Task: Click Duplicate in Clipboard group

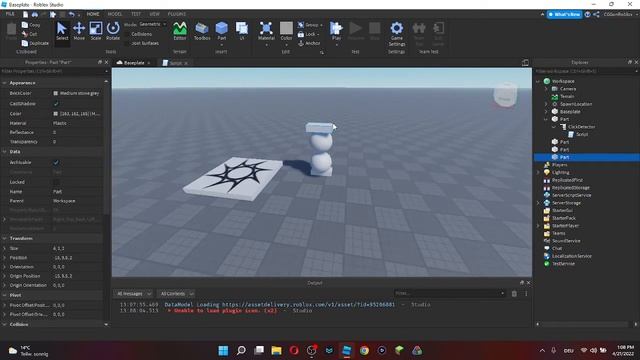Action: pyautogui.click(x=36, y=43)
